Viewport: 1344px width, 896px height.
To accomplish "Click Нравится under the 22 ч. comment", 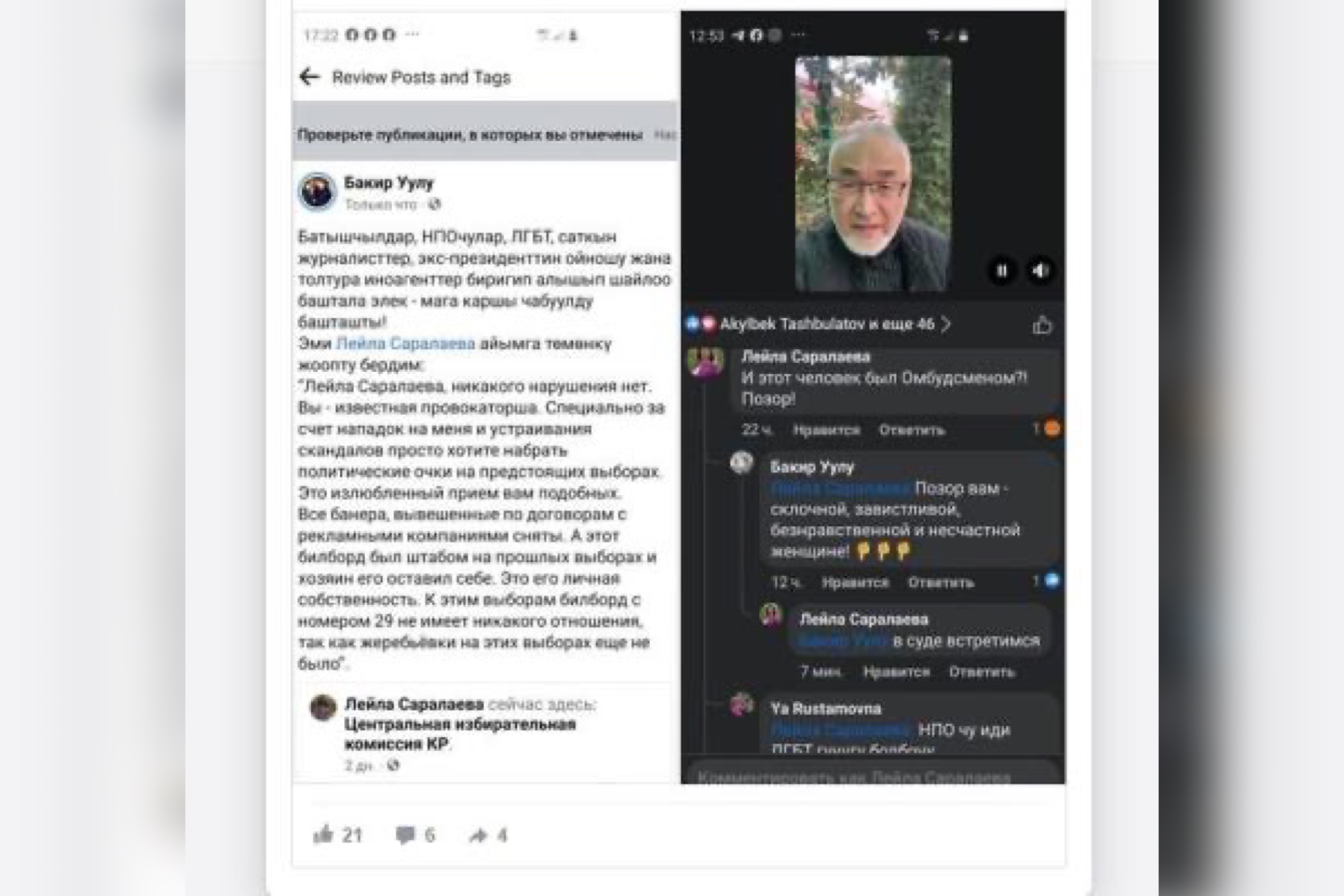I will point(826,430).
